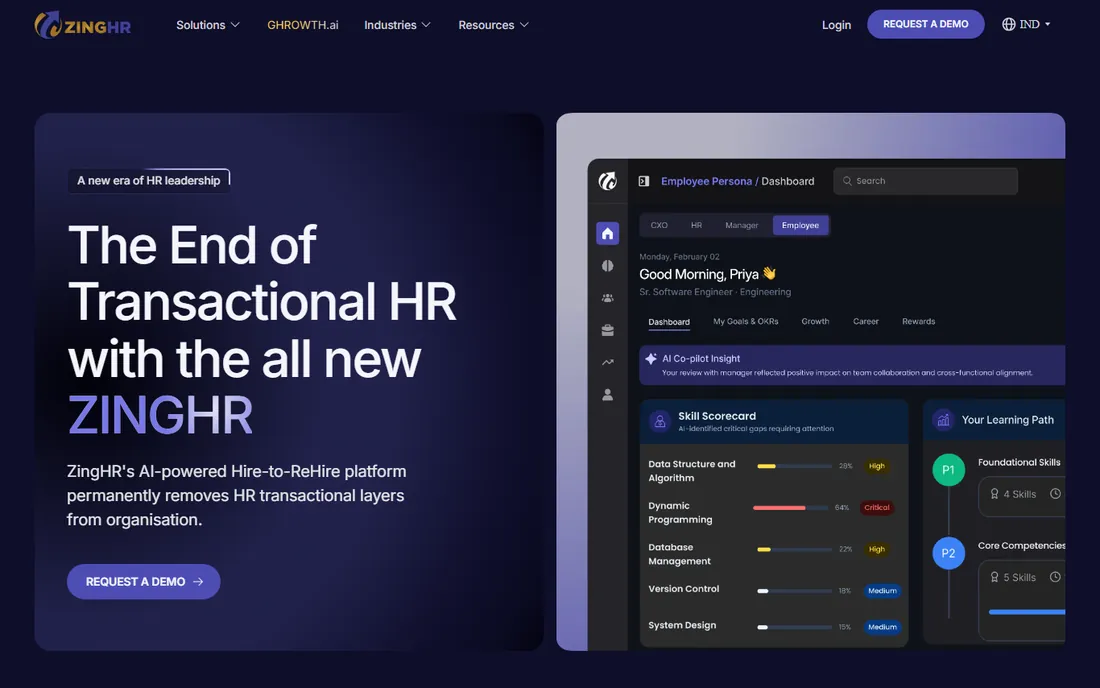The width and height of the screenshot is (1100, 688).
Task: Click header Request a Demo button
Action: coord(925,24)
